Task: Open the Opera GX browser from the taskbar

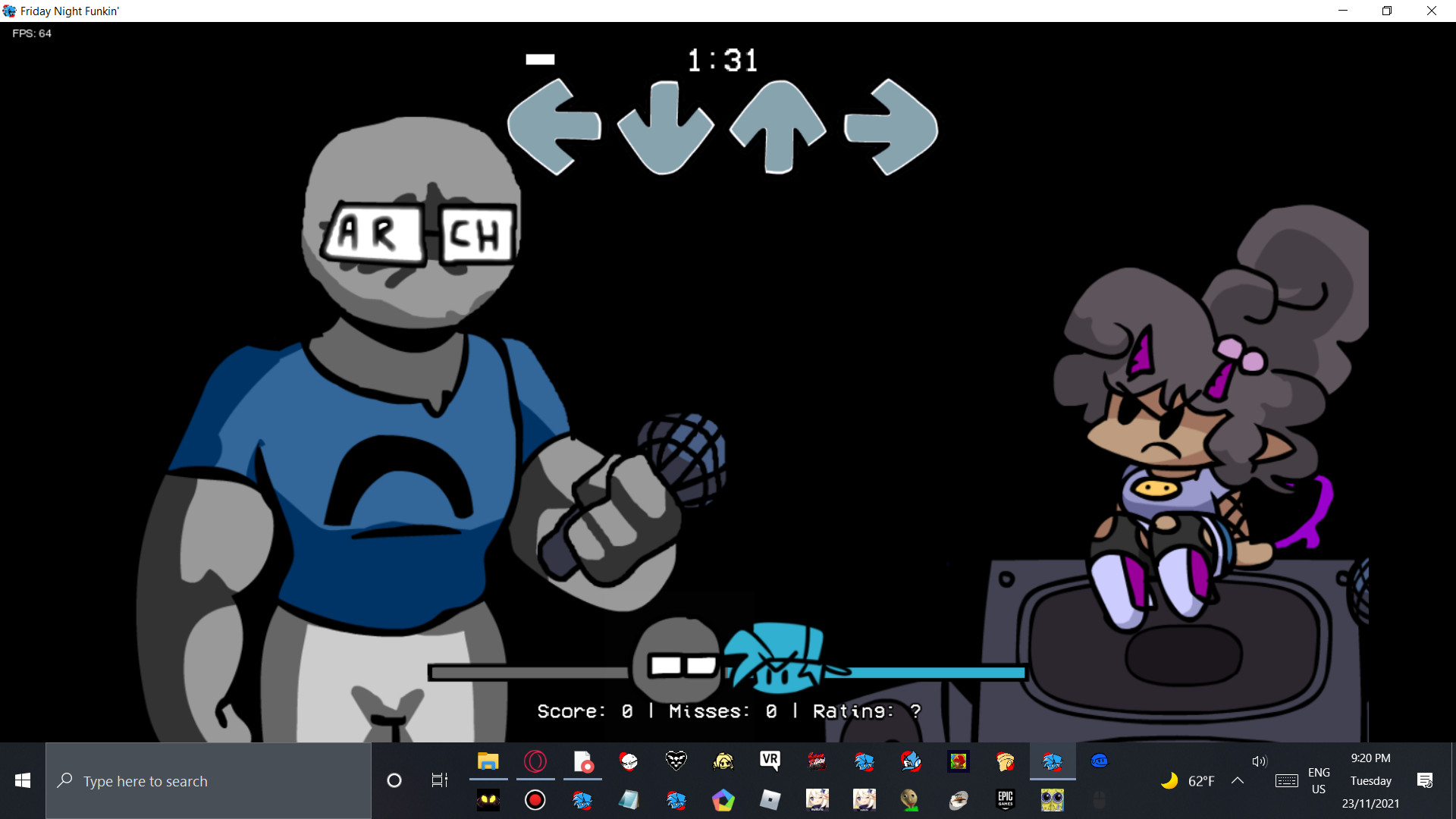Action: [536, 762]
